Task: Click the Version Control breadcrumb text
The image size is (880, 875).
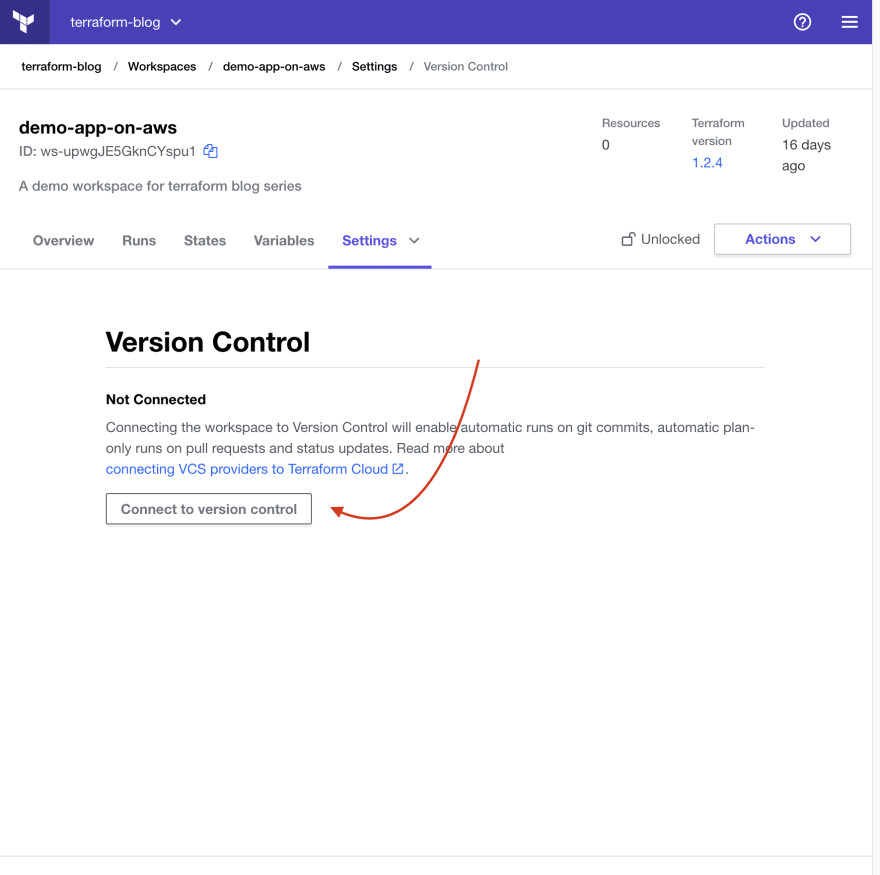Action: point(466,66)
